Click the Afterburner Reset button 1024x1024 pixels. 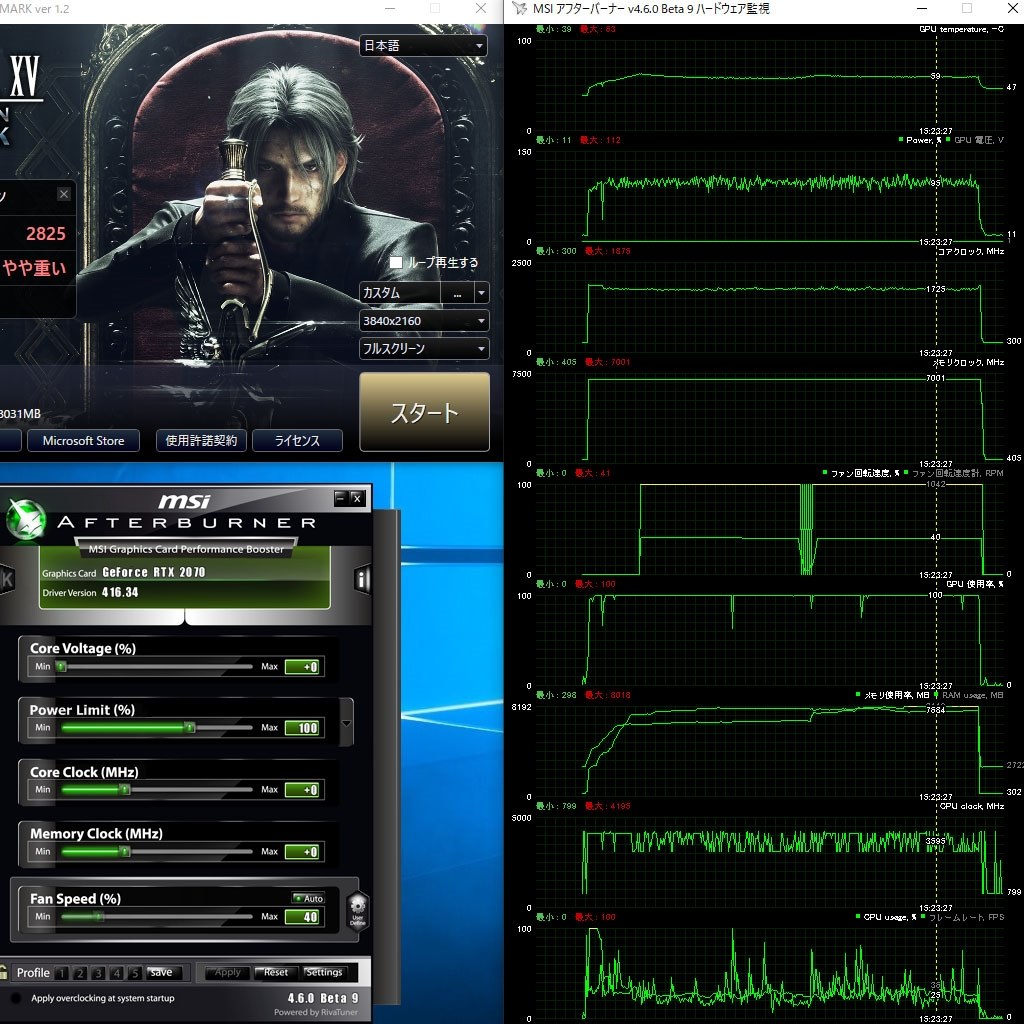pos(276,972)
